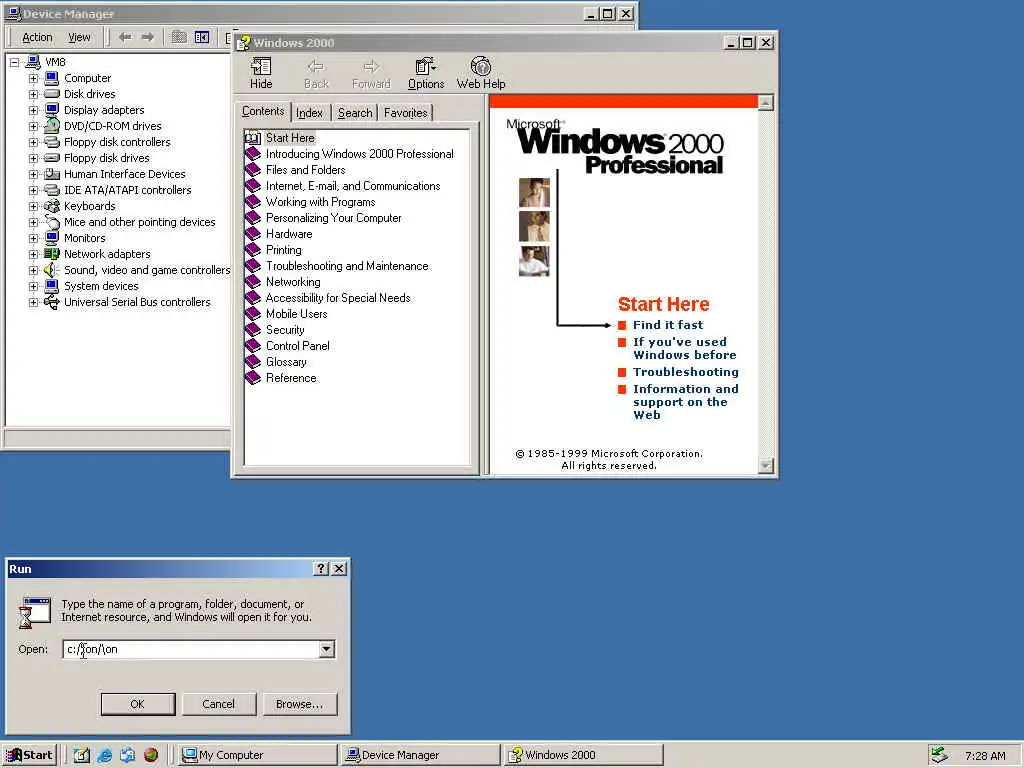Open If you've used Windows before link
The height and width of the screenshot is (768, 1024).
pos(684,348)
